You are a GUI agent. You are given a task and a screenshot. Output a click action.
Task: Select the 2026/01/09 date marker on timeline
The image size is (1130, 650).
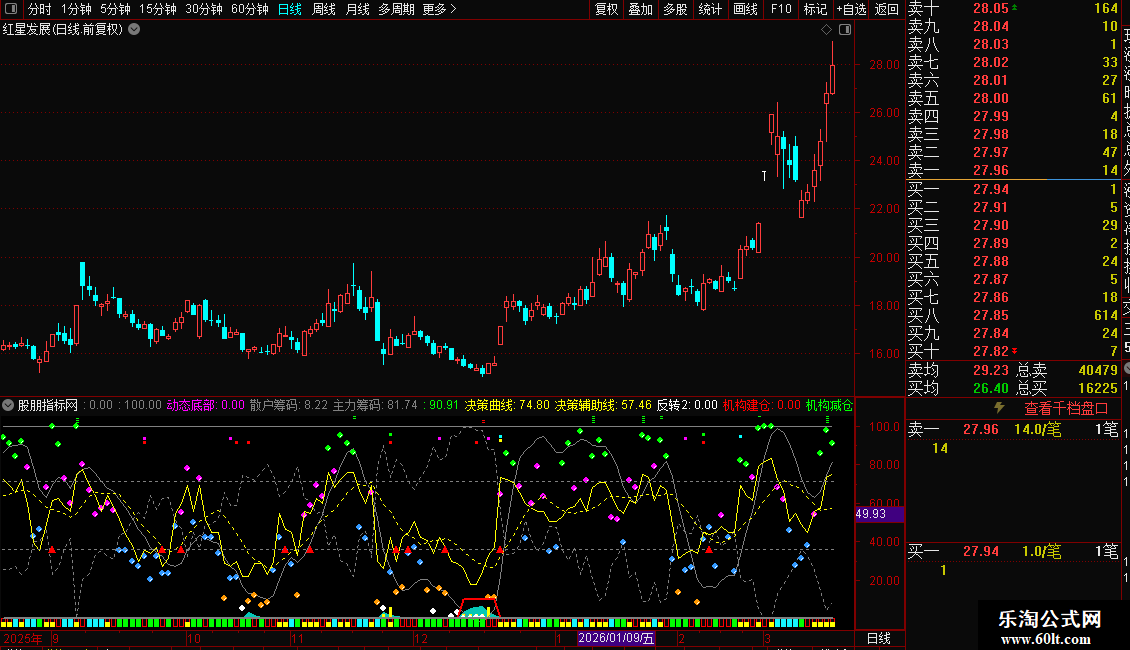pos(616,638)
